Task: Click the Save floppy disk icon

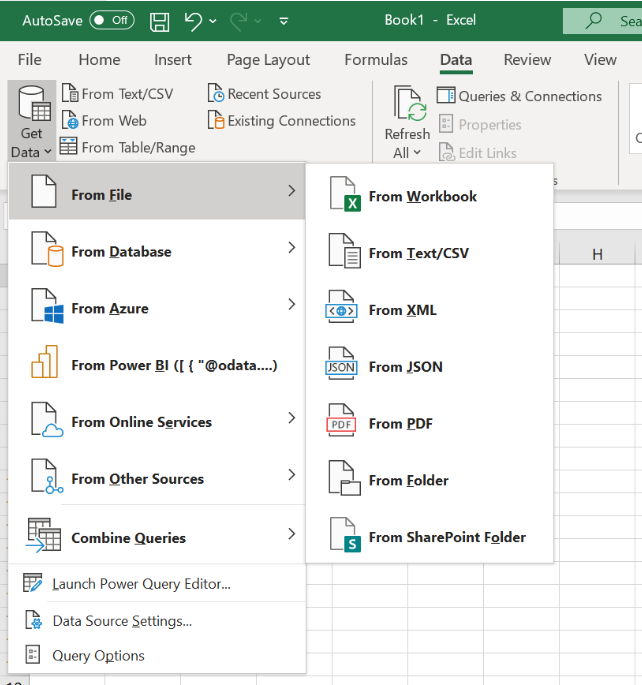Action: pos(159,21)
